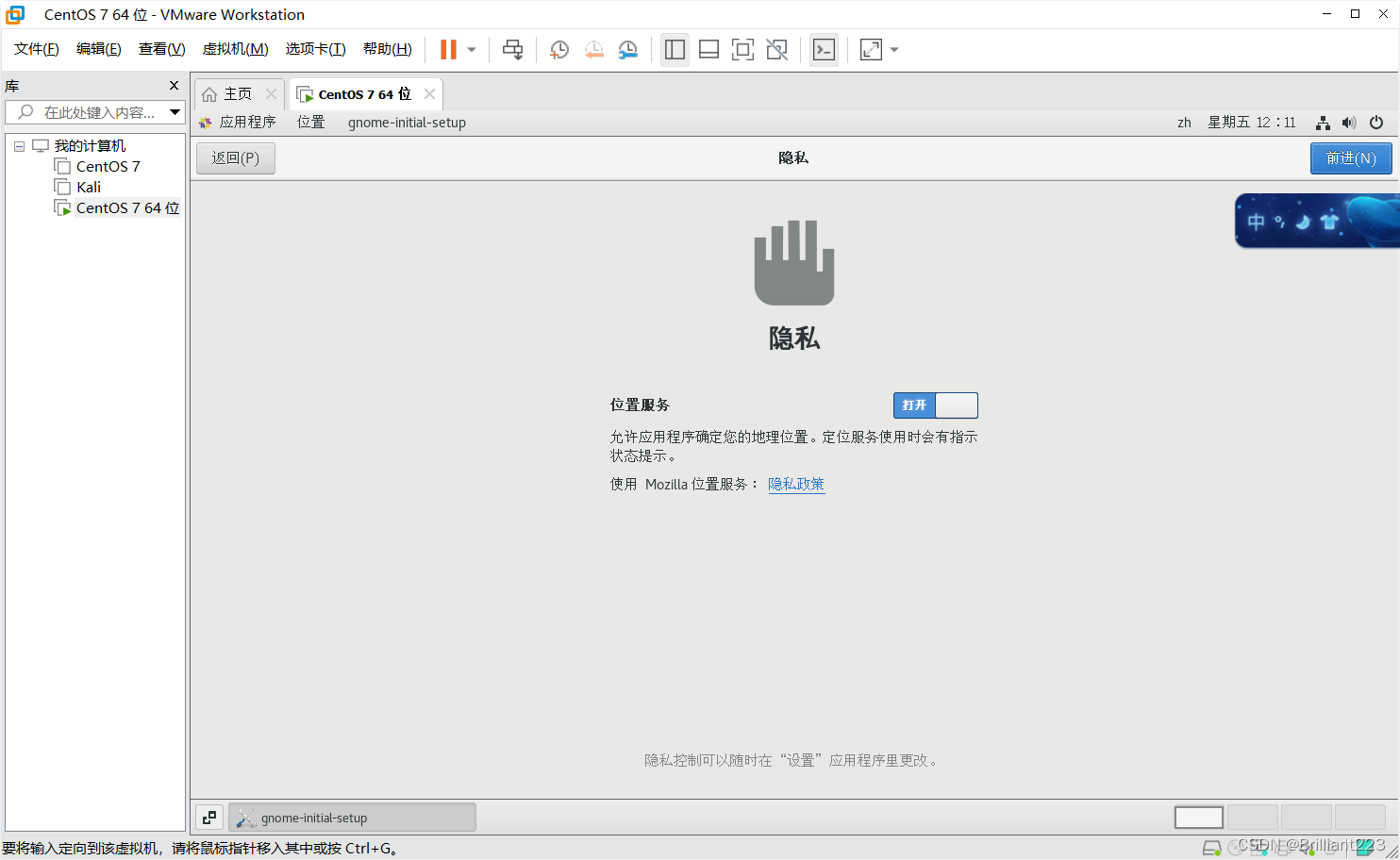Select My Computer in the library tree
Image resolution: width=1400 pixels, height=860 pixels.
(90, 146)
